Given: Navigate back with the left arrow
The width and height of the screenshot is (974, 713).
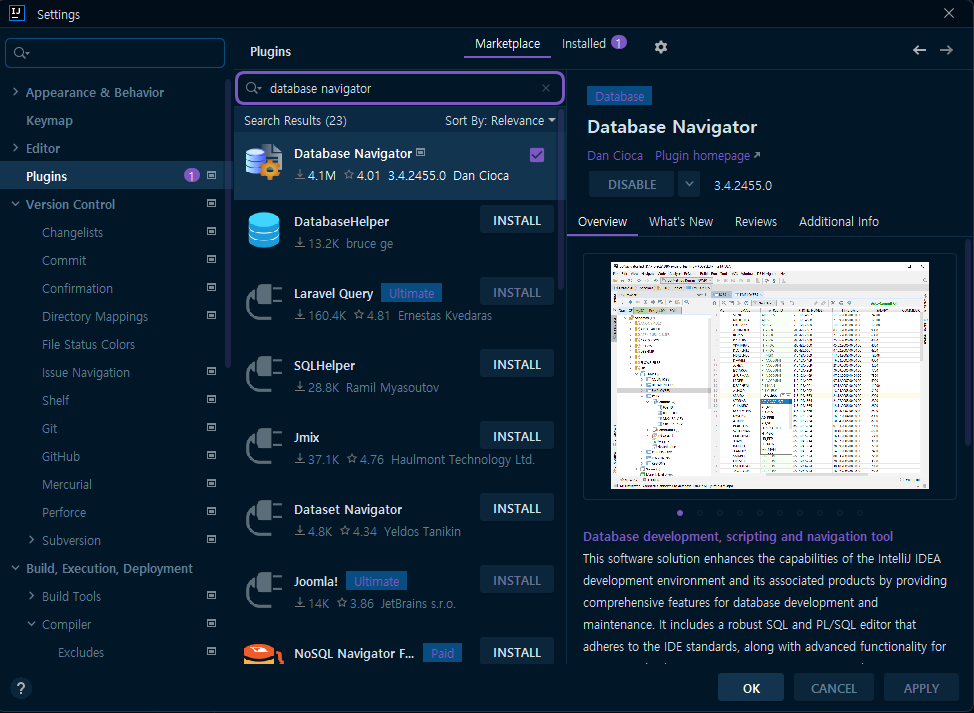Looking at the screenshot, I should point(919,50).
